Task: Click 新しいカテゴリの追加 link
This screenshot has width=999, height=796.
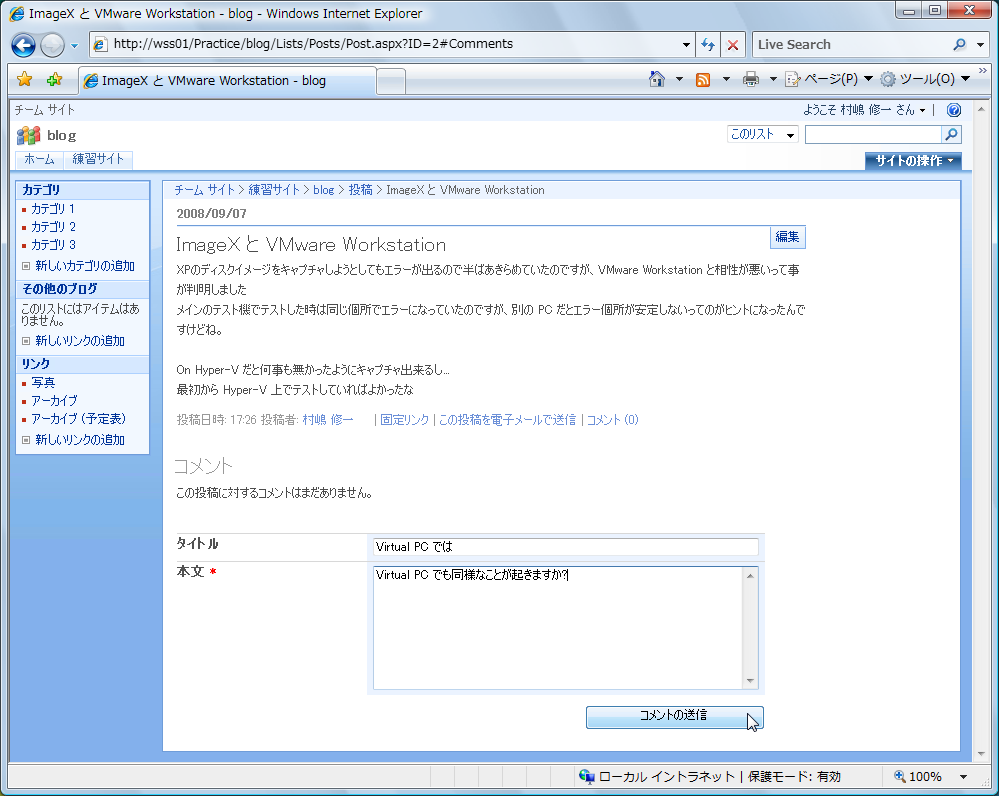Action: pos(85,266)
